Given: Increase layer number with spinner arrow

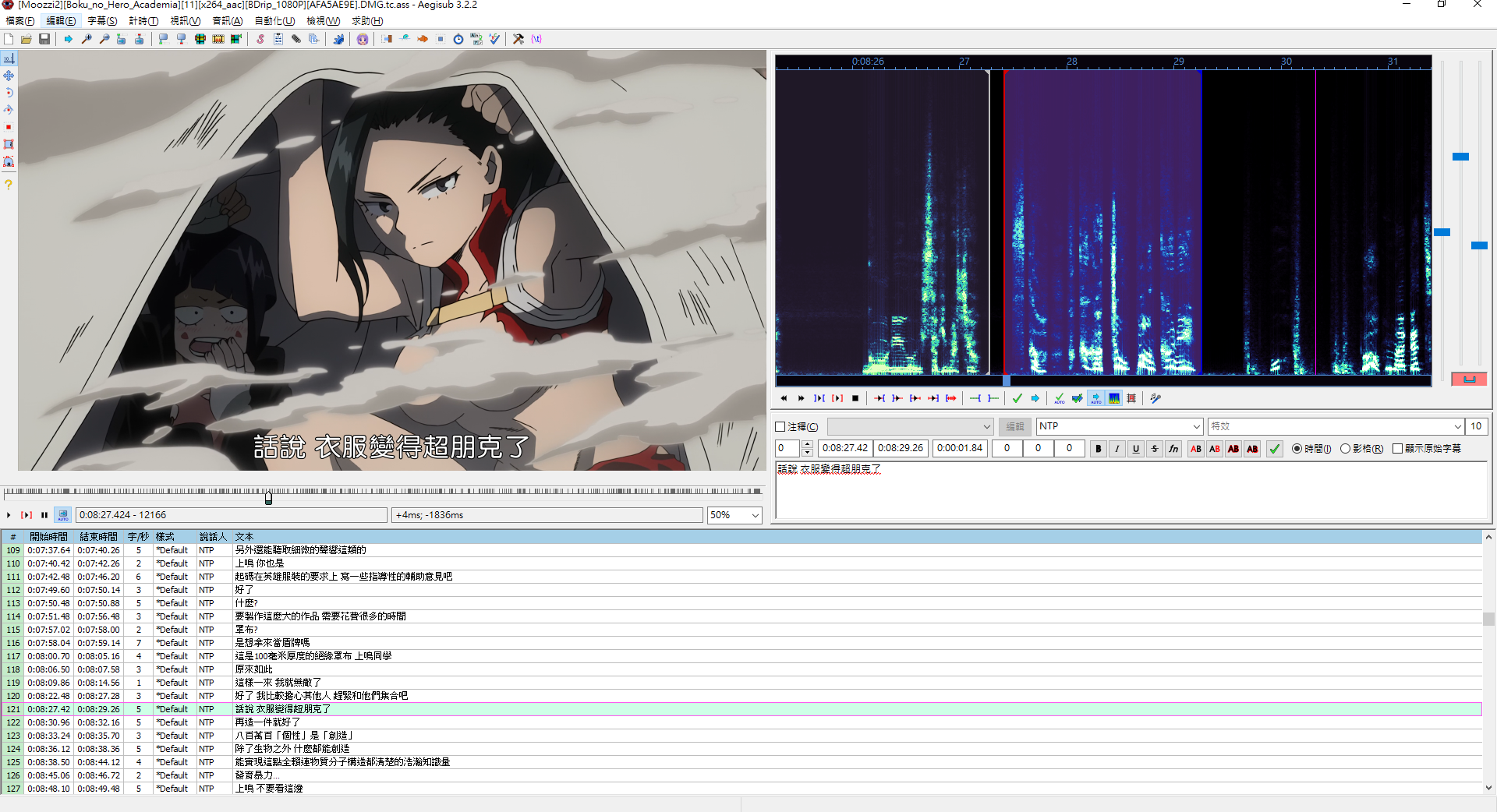Looking at the screenshot, I should (807, 444).
